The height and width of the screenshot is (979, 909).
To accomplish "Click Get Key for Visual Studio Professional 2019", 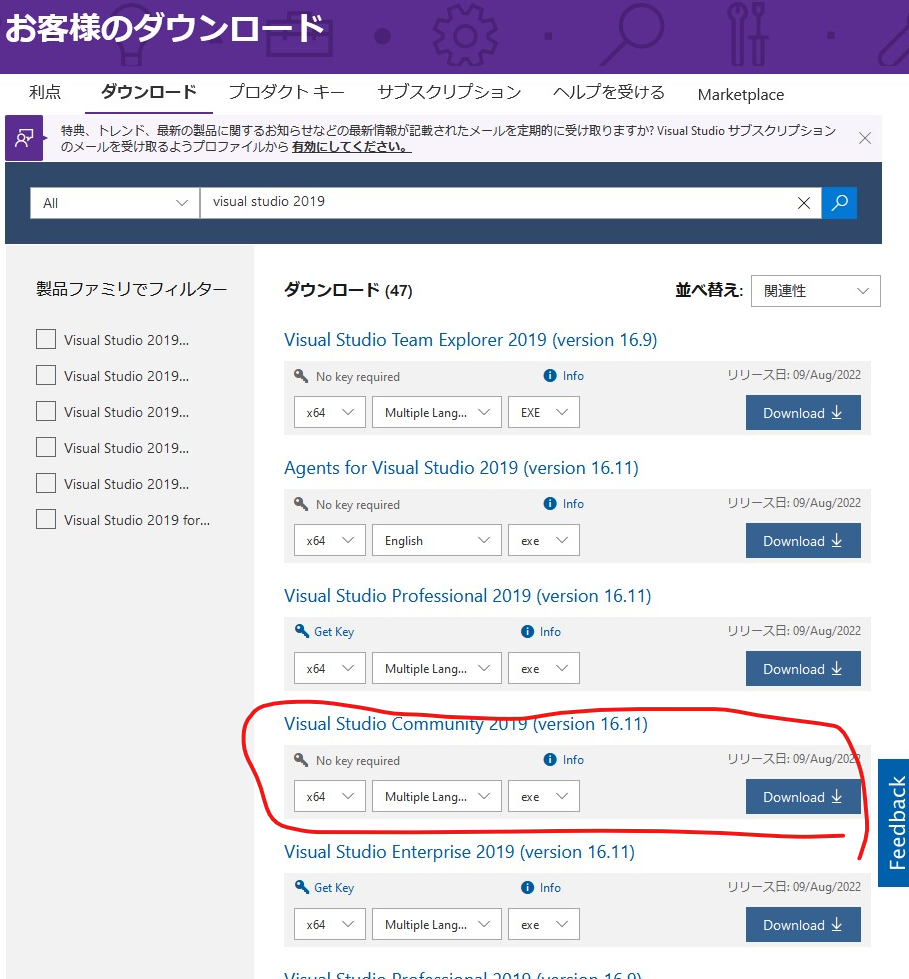I will 334,632.
